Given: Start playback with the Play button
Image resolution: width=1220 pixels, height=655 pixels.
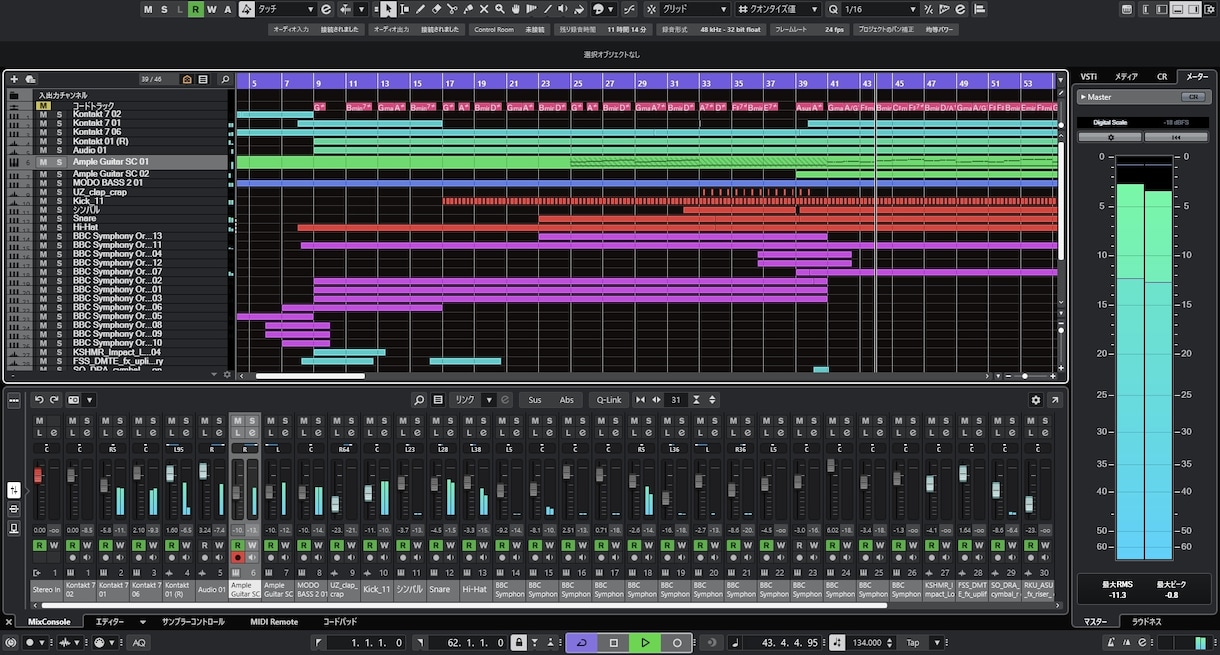Looking at the screenshot, I should point(646,642).
